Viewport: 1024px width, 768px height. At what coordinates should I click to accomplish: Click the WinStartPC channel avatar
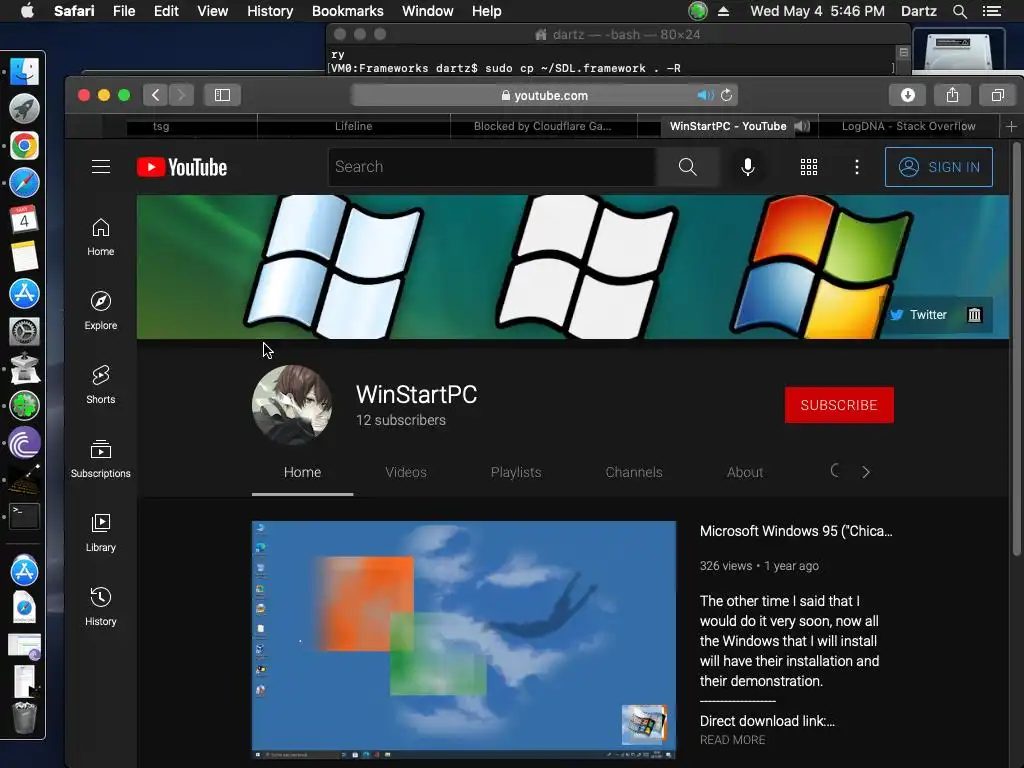point(292,405)
